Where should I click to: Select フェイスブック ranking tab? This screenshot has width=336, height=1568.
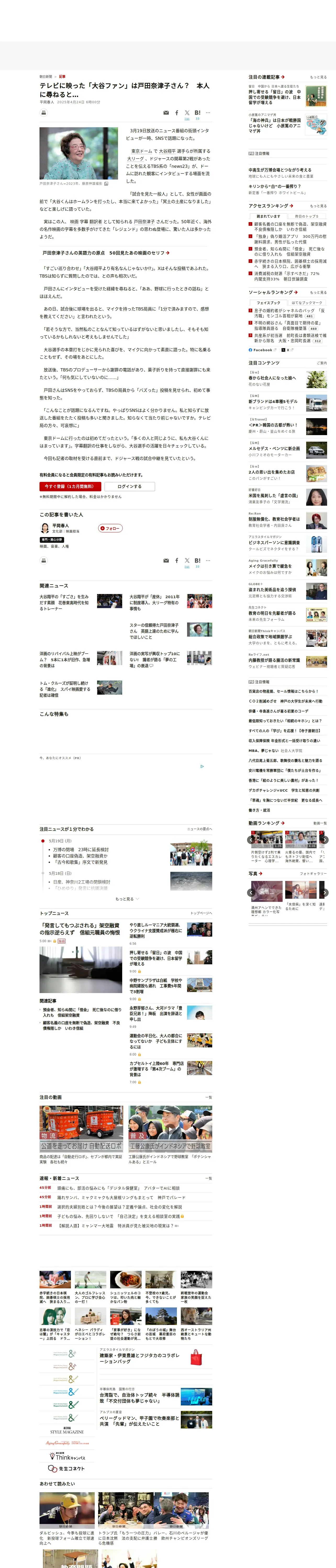[268, 303]
